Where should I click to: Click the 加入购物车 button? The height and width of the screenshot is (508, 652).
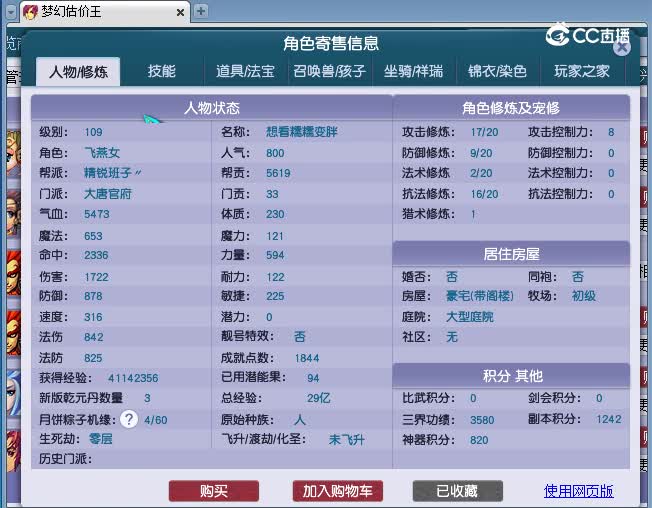(x=338, y=491)
